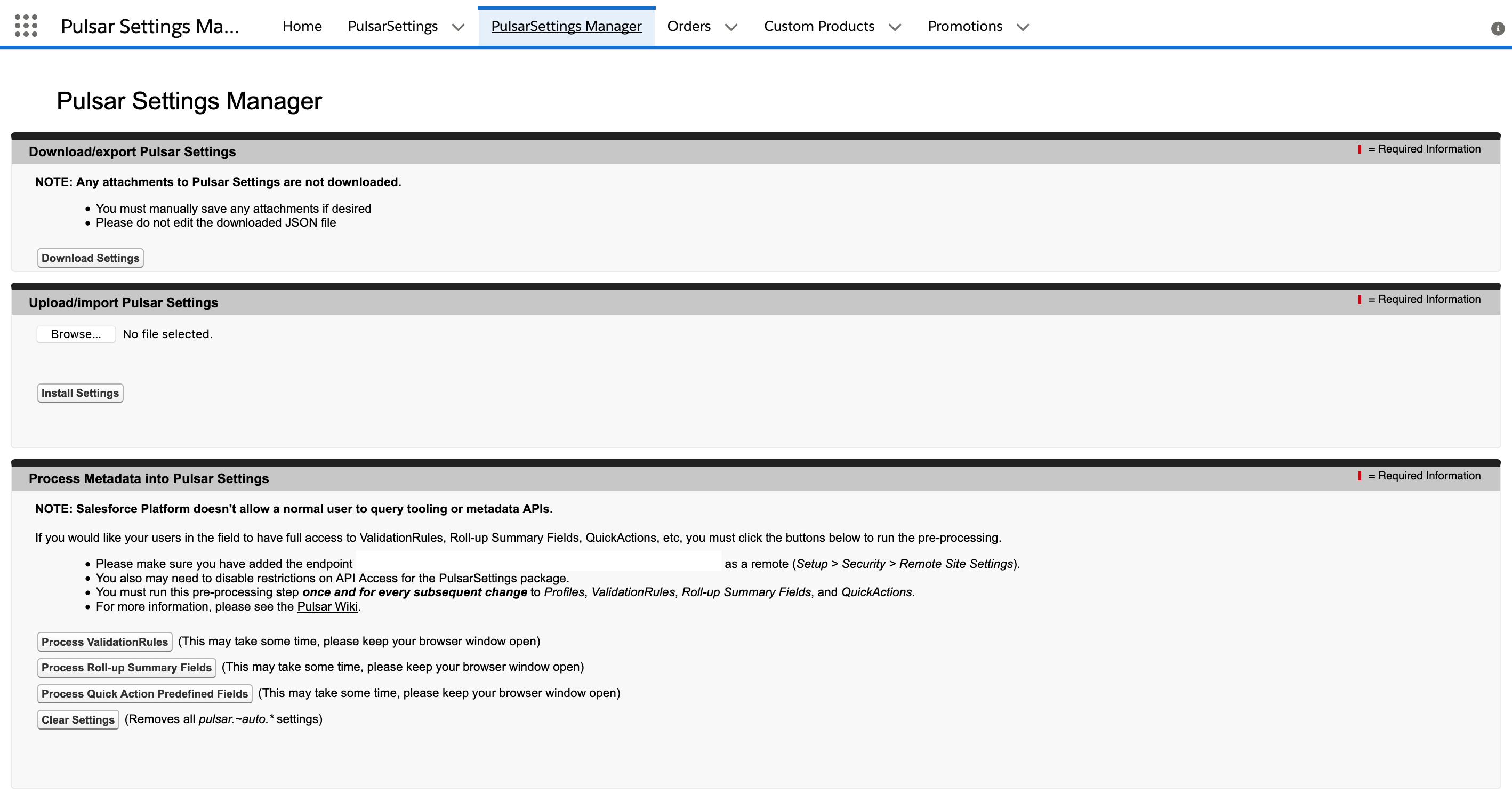Open the Custom Products dropdown
The height and width of the screenshot is (801, 1512).
tap(895, 27)
